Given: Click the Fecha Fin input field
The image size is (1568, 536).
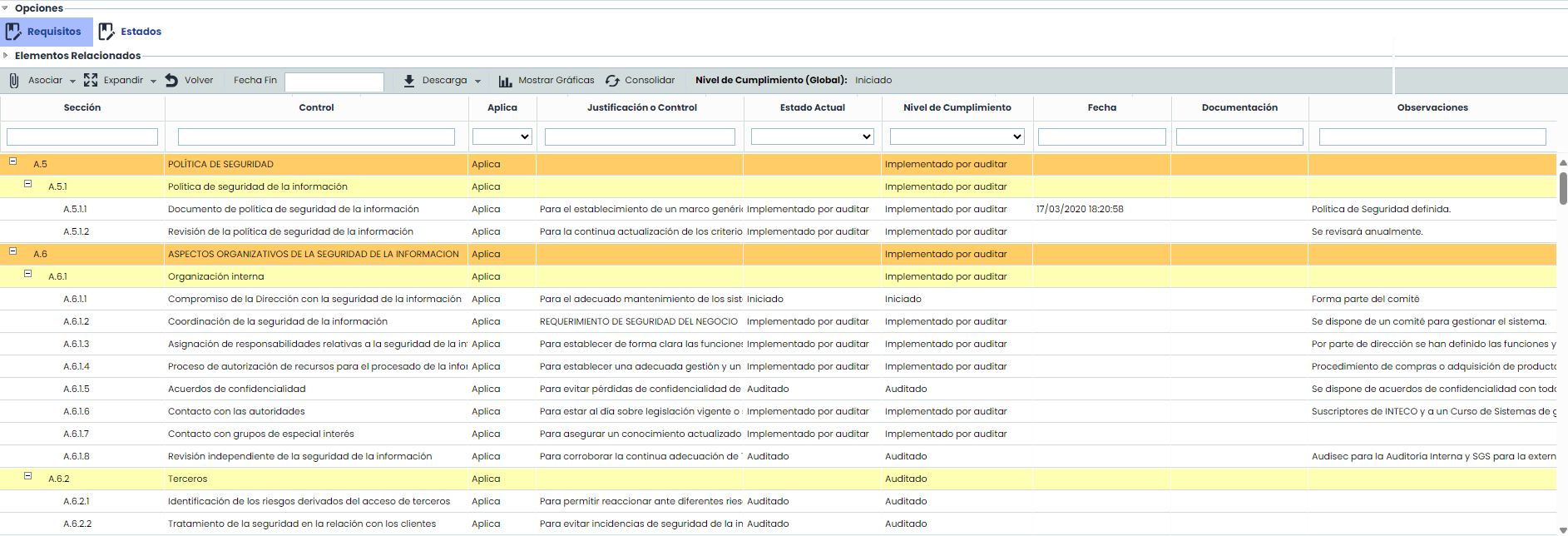Looking at the screenshot, I should click(x=334, y=82).
